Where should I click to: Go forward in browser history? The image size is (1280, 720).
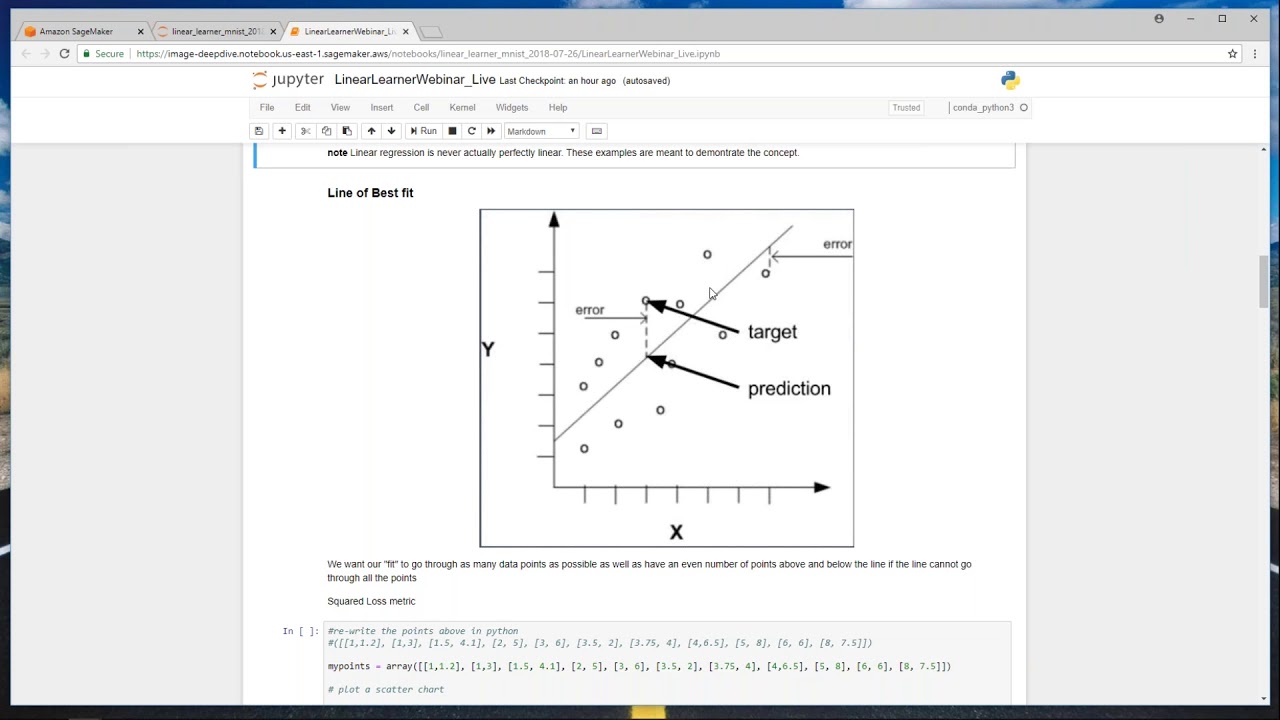[45, 54]
